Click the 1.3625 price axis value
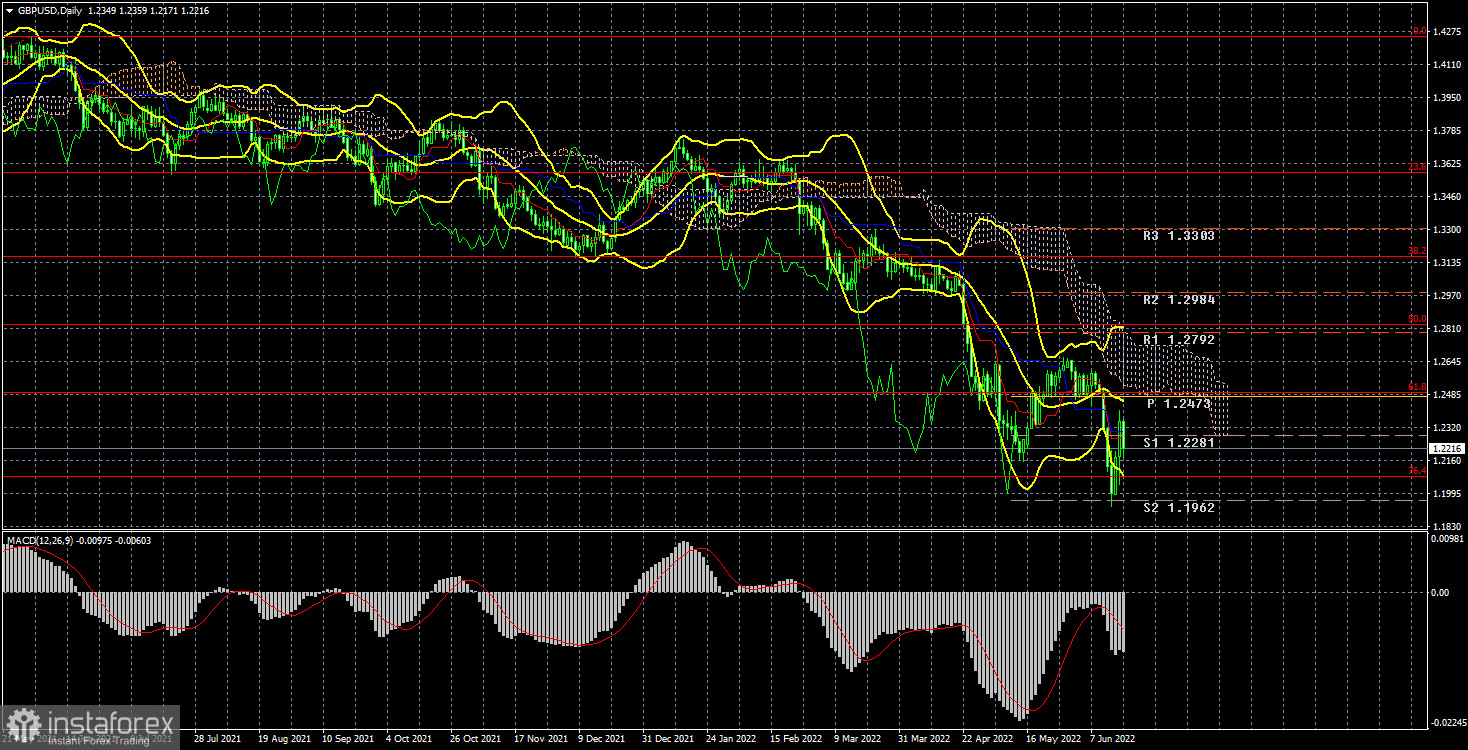Screen dimensions: 1468x750 [x=1447, y=164]
